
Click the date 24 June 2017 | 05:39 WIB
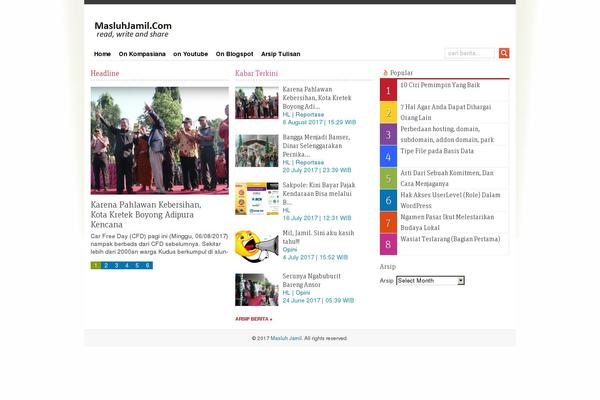(318, 300)
